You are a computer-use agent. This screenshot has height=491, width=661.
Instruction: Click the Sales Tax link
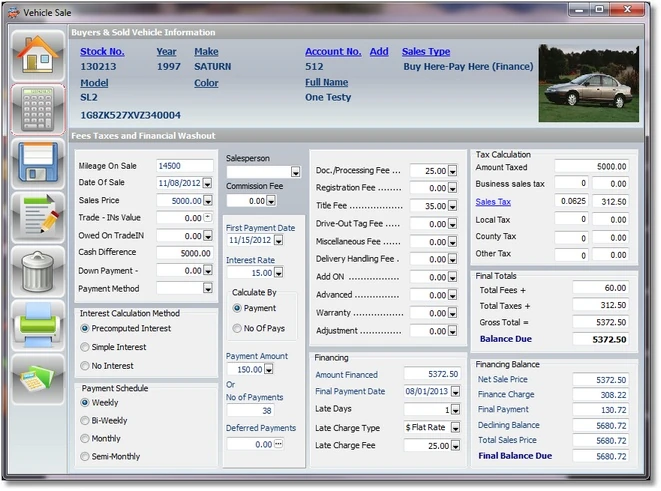pyautogui.click(x=493, y=202)
